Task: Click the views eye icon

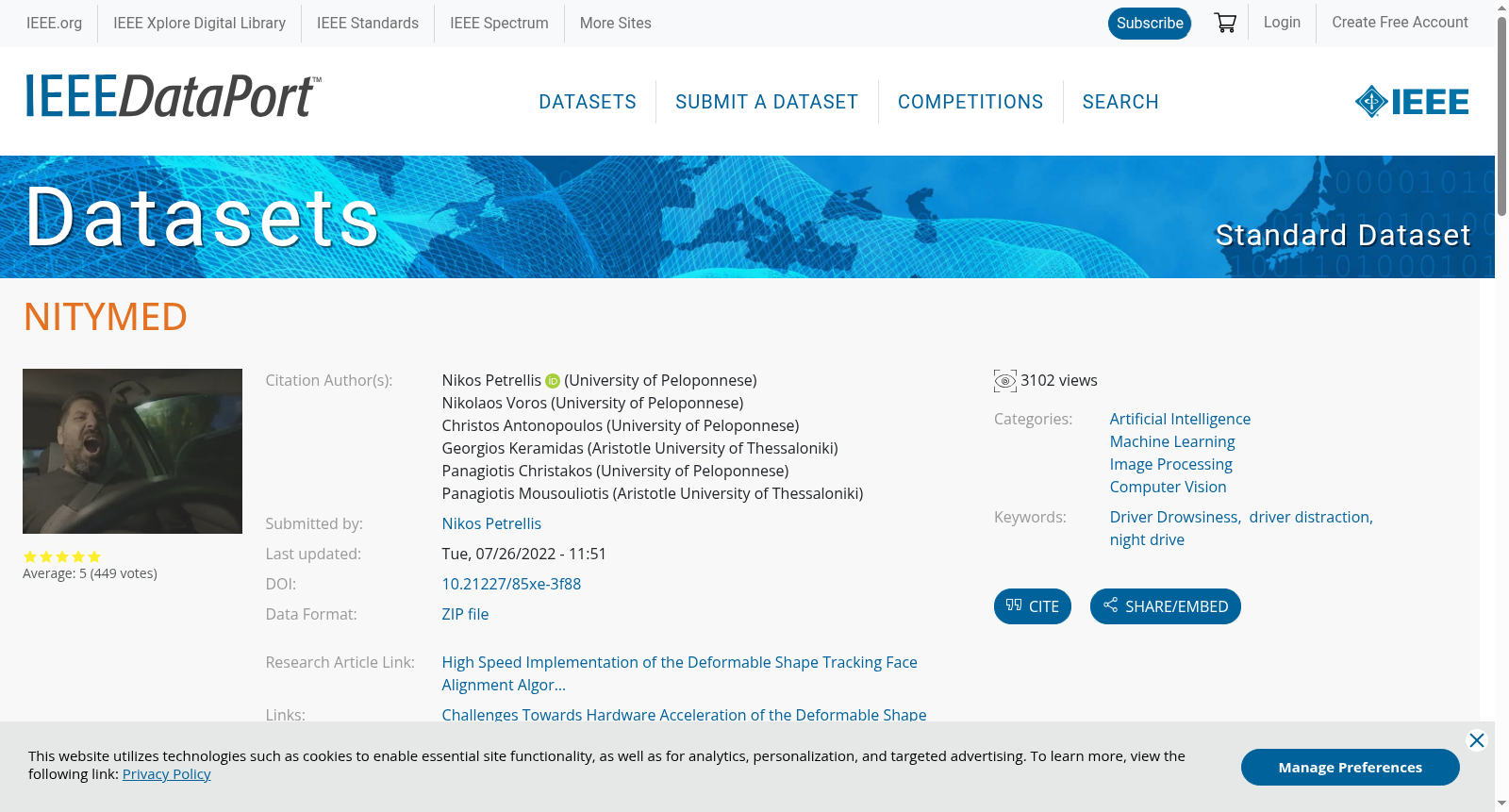Action: (x=1005, y=381)
